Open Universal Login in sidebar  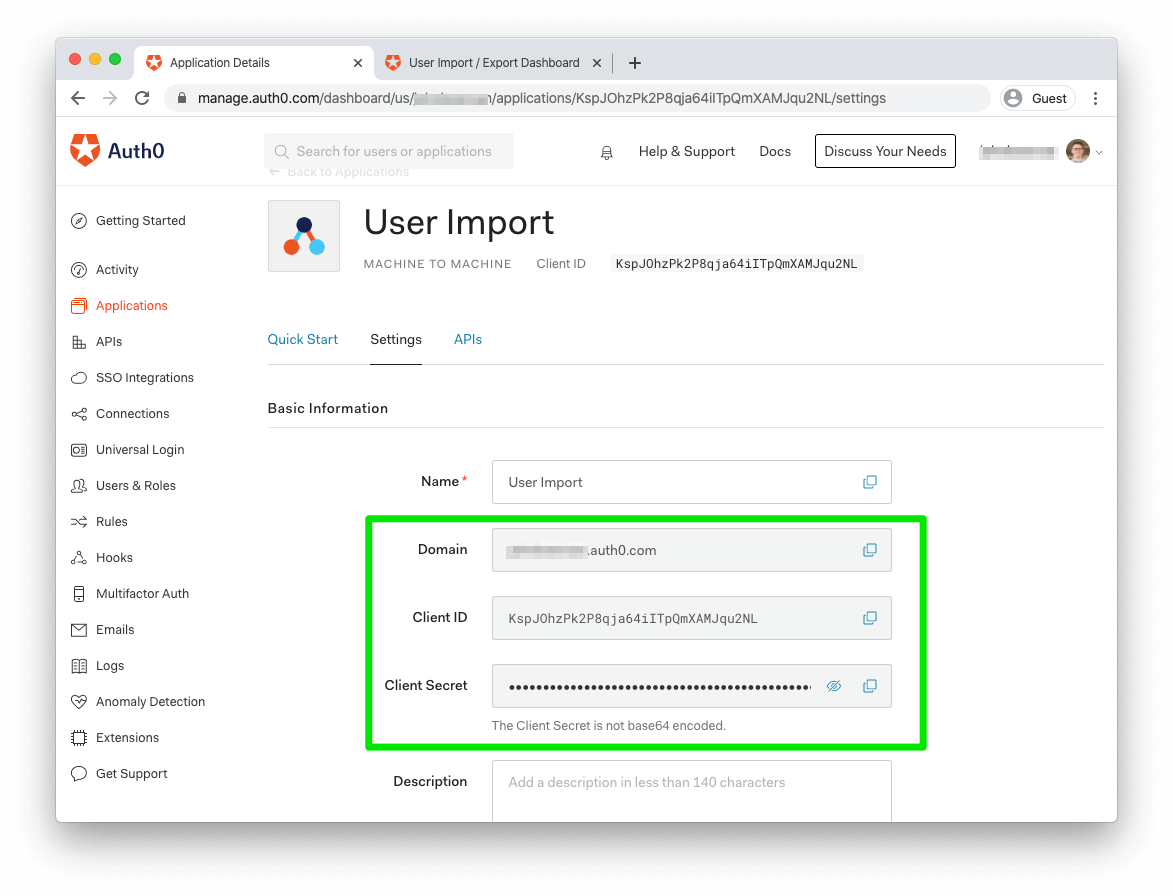click(x=128, y=449)
